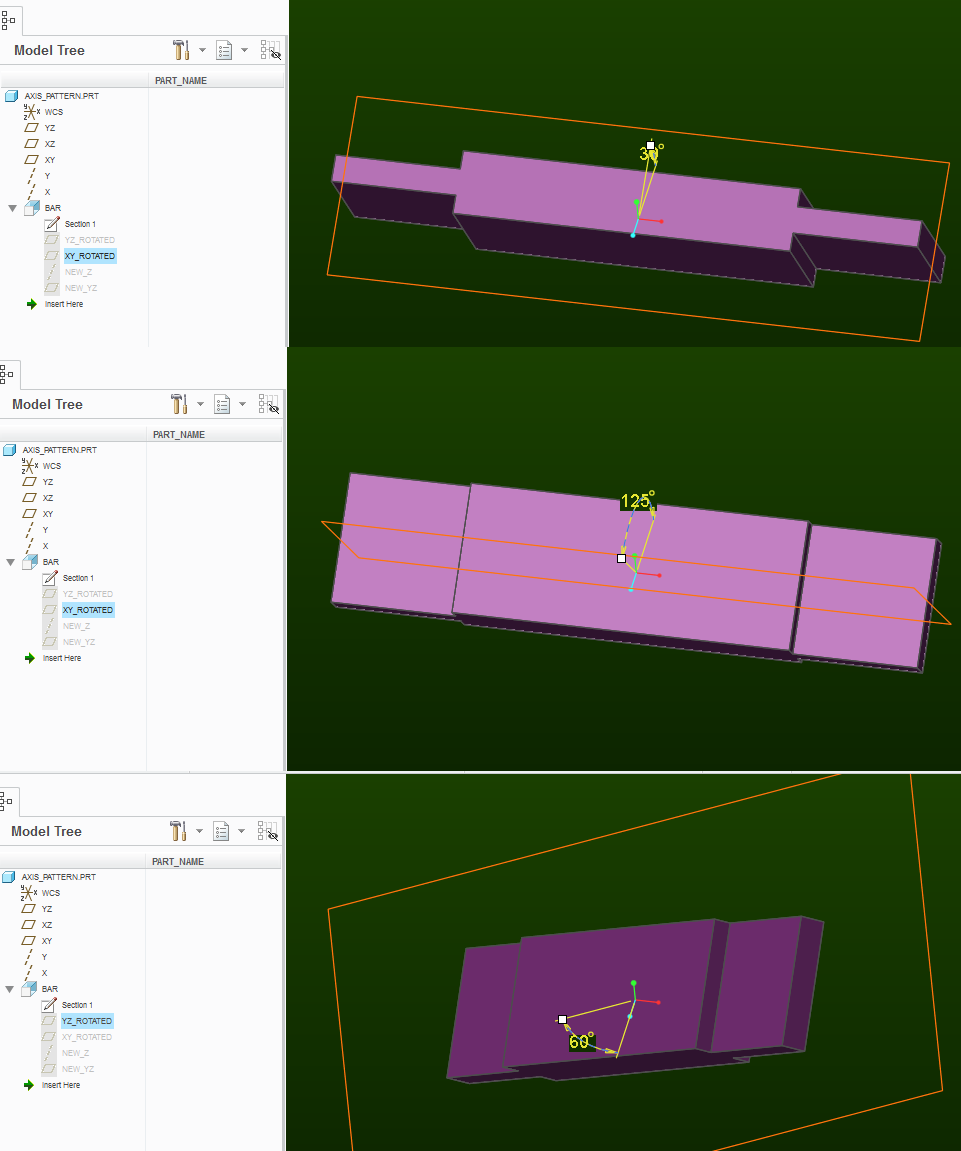Click the 30° angle dimension value
The height and width of the screenshot is (1151, 961).
click(651, 153)
